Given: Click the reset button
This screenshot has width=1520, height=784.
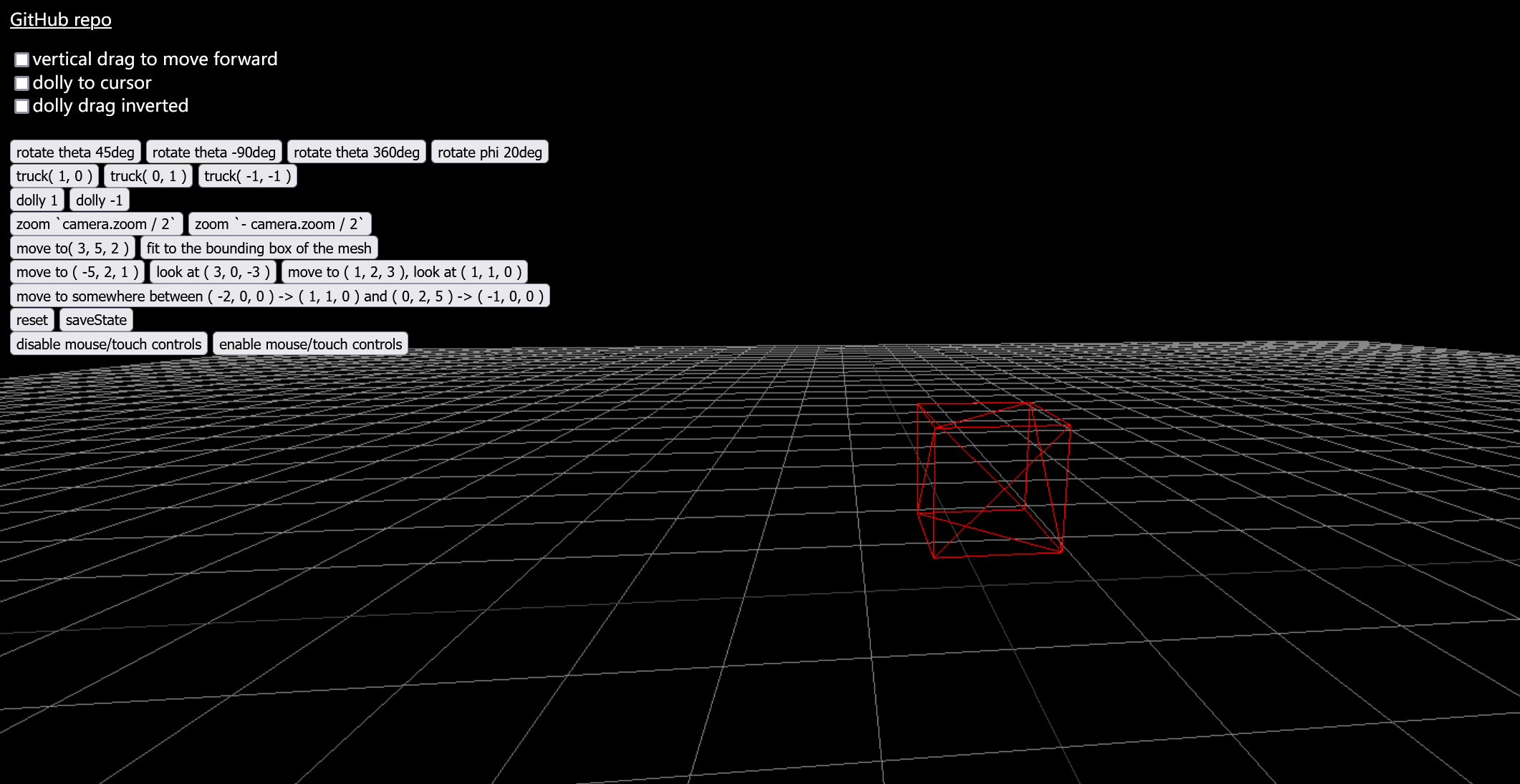Looking at the screenshot, I should click(32, 320).
